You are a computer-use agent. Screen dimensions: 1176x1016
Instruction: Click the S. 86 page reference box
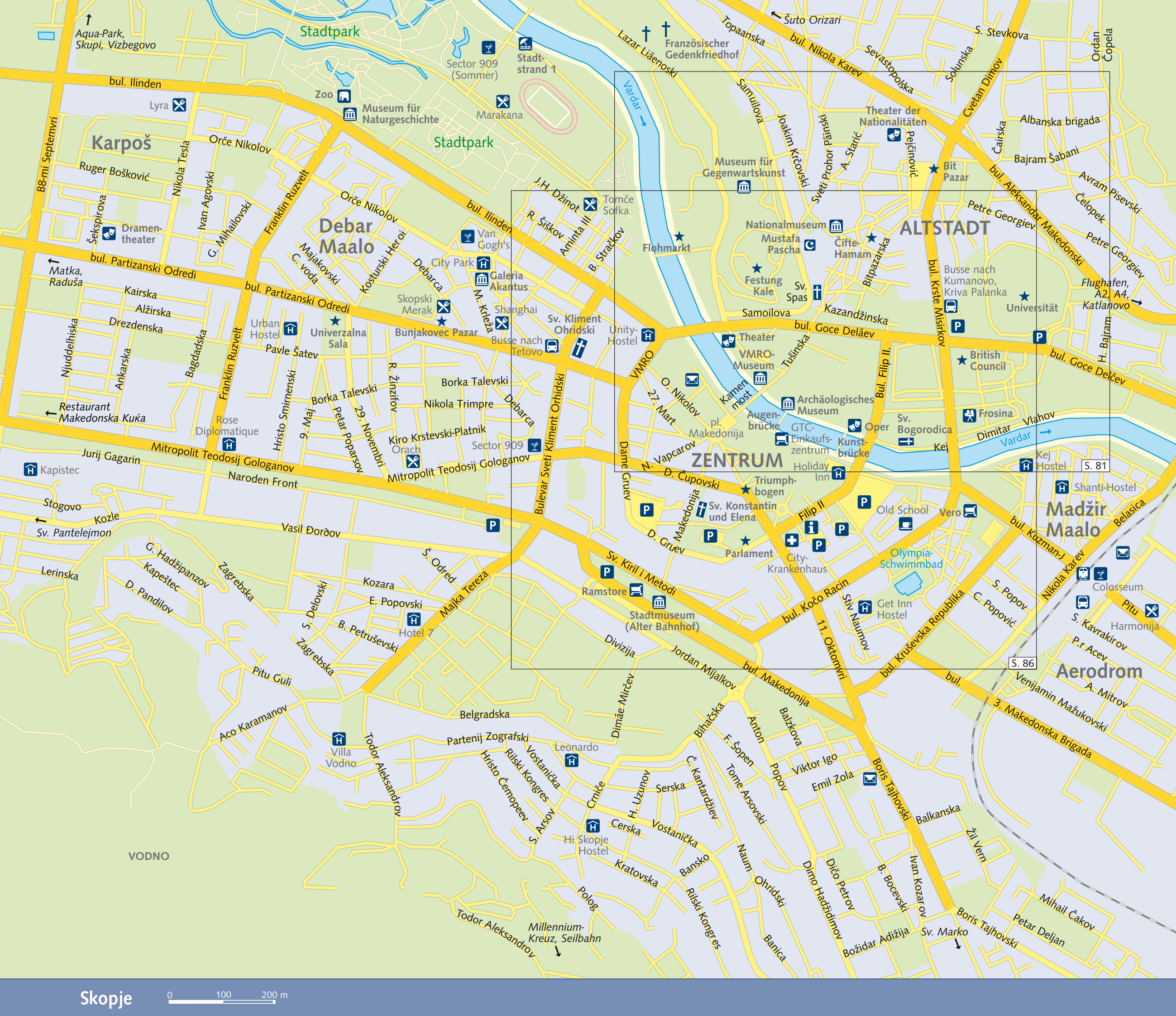1022,663
